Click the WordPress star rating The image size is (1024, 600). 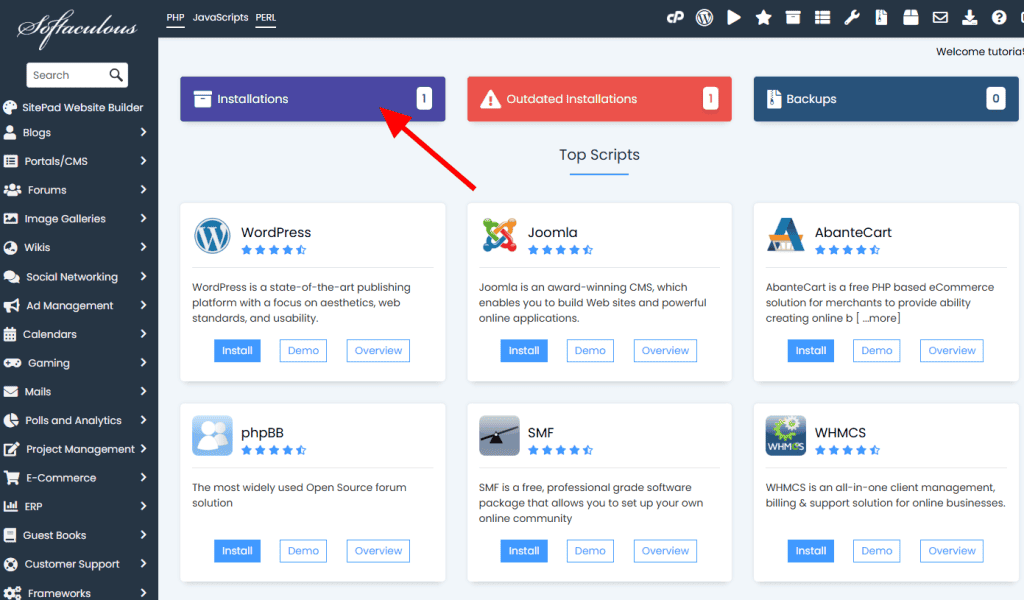tap(274, 250)
